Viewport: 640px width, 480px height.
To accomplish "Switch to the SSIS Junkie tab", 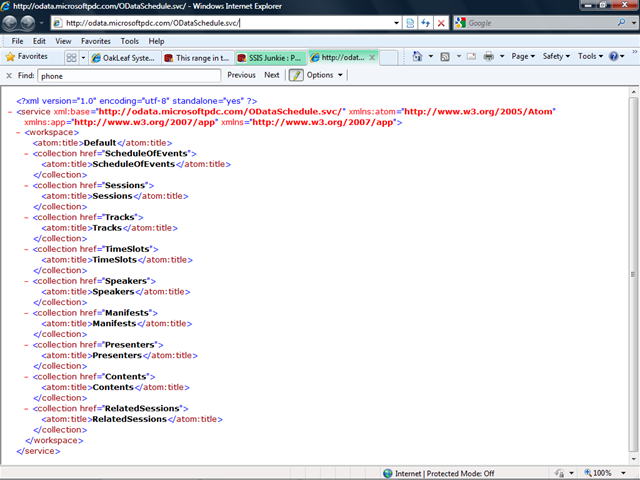I will click(x=271, y=58).
